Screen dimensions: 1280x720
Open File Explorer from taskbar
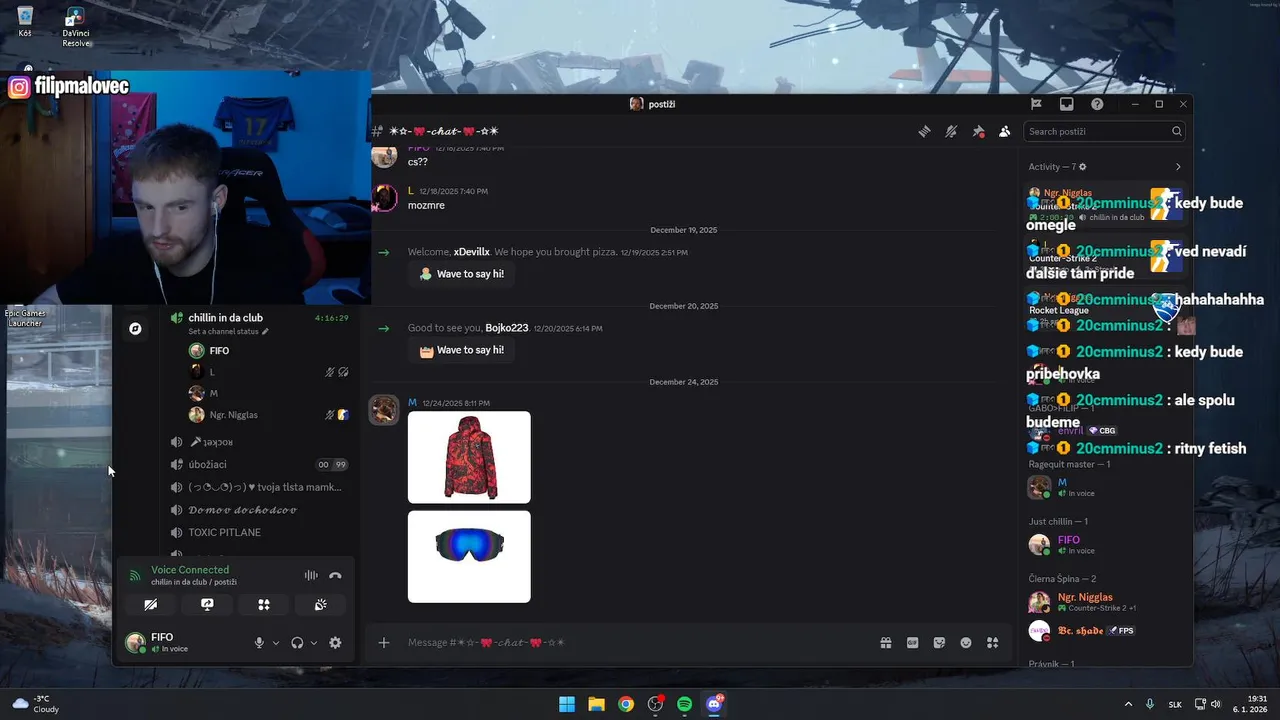click(596, 704)
